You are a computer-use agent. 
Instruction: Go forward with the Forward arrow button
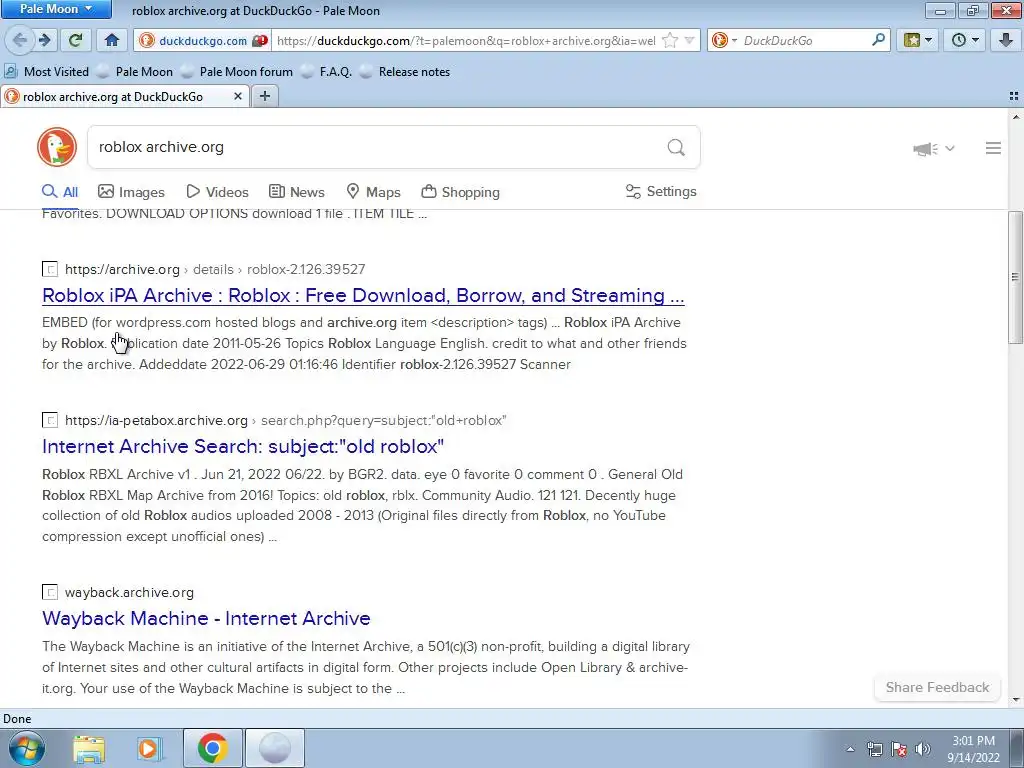point(45,40)
